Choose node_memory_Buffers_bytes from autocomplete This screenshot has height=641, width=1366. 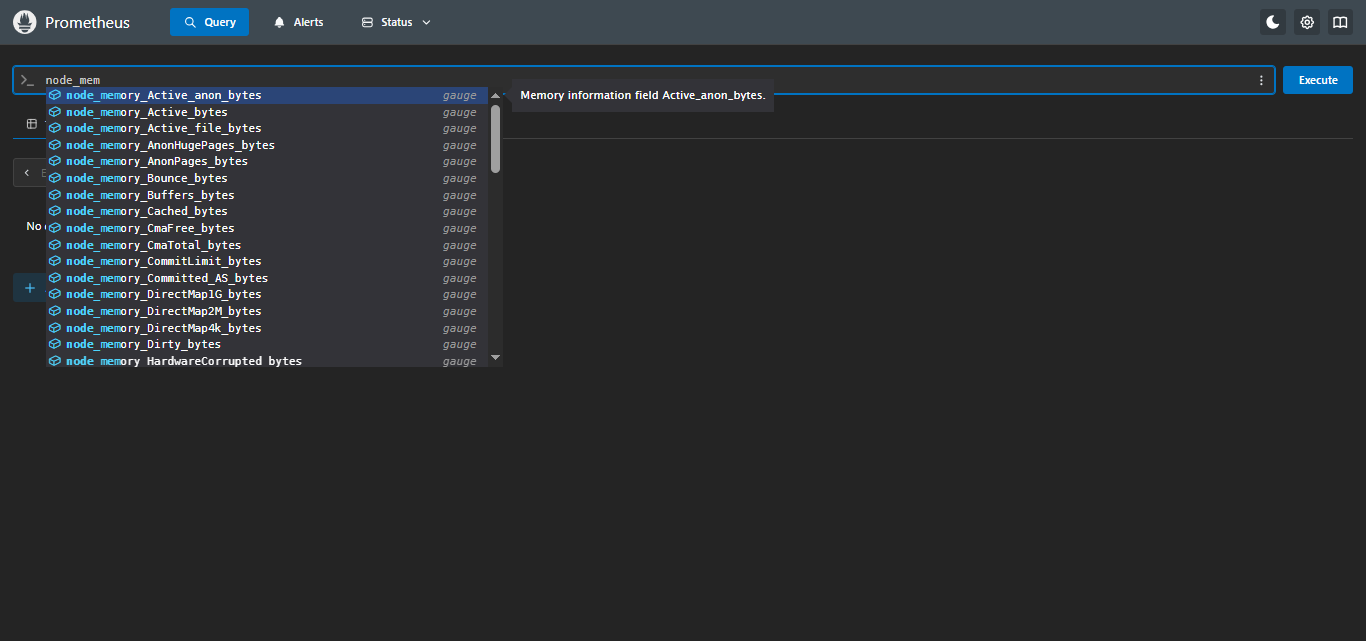[x=150, y=195]
